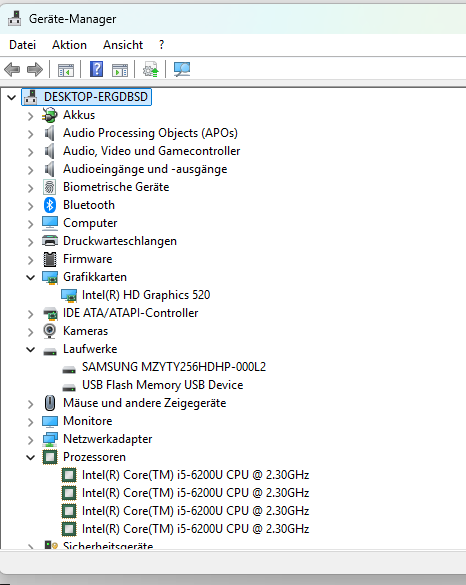The width and height of the screenshot is (466, 585).
Task: Expand the Bluetooth category
Action: 31,206
